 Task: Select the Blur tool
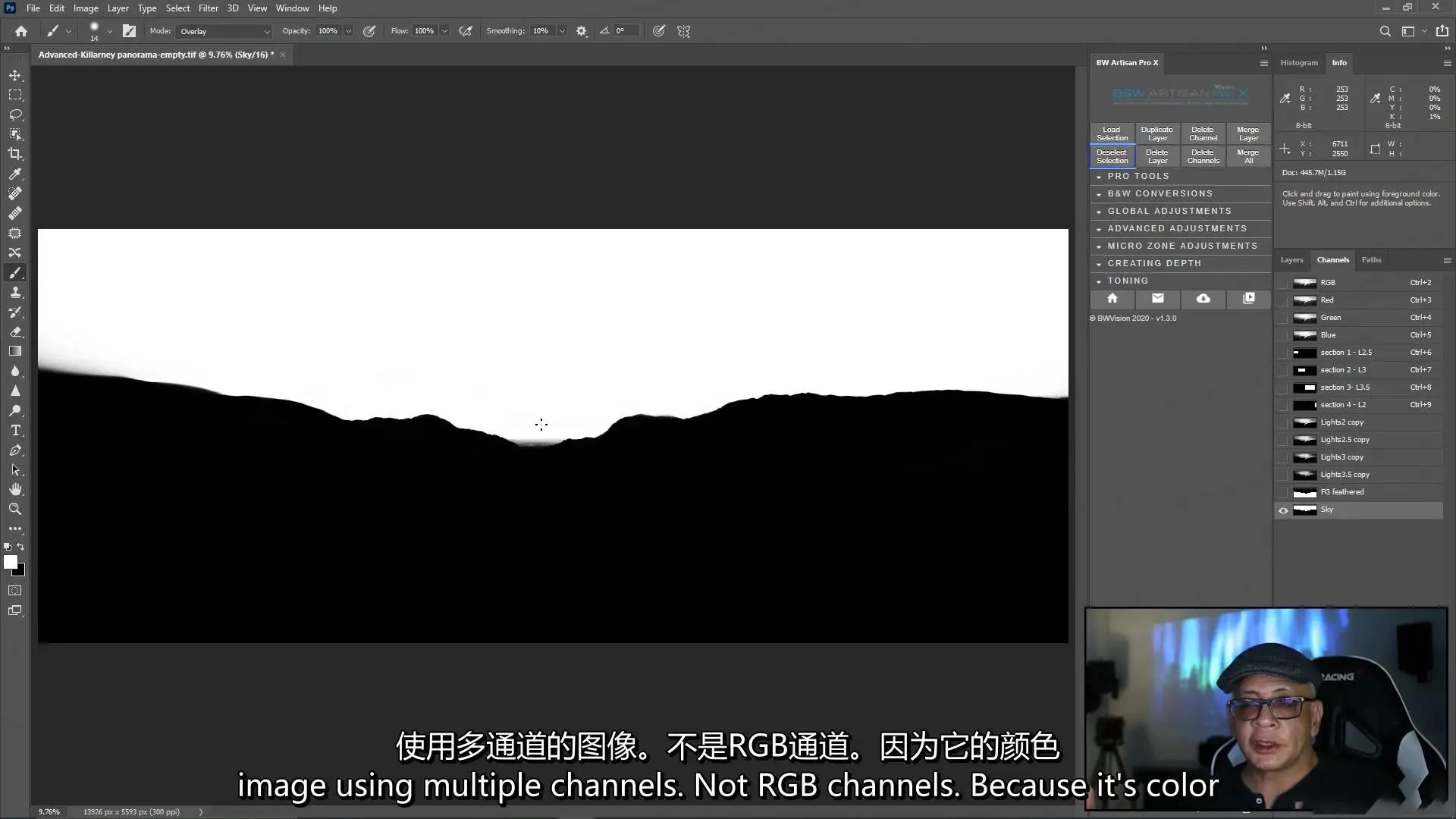15,372
